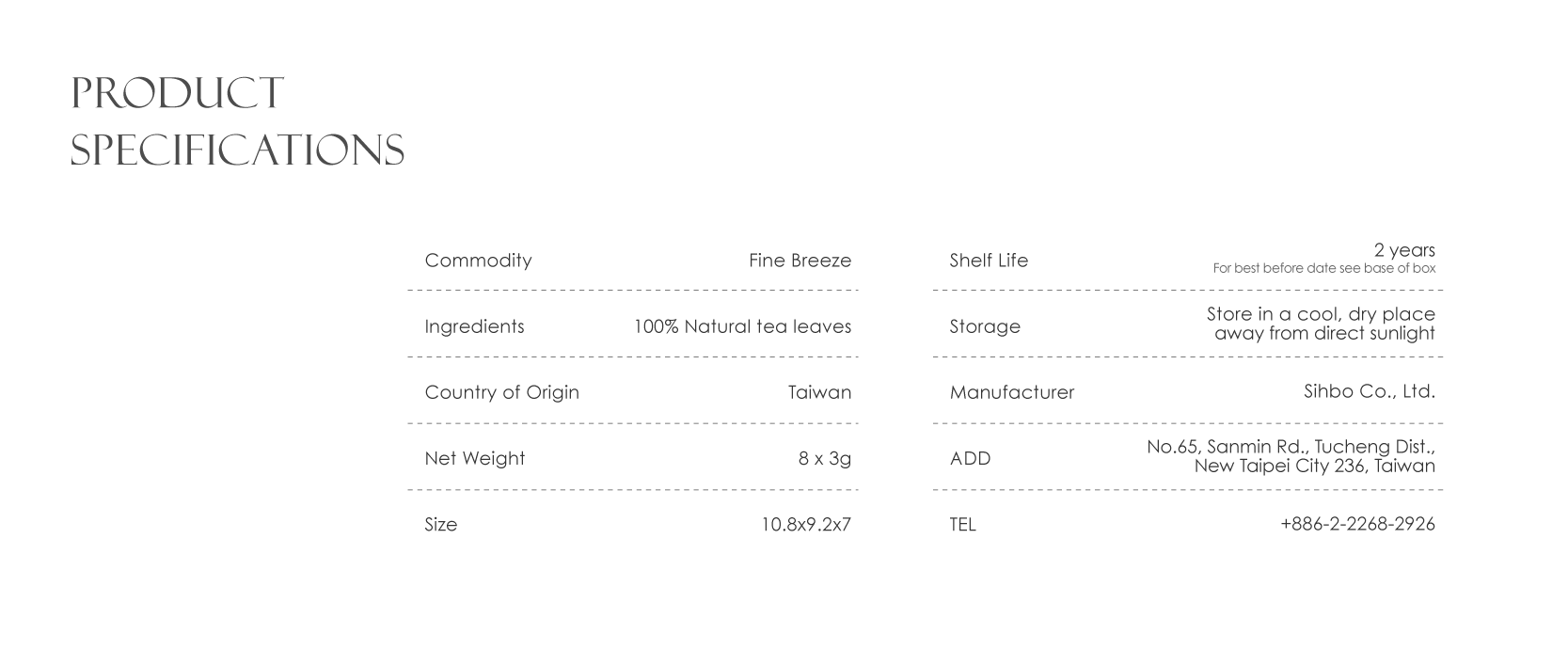Click the Size label

tap(440, 525)
